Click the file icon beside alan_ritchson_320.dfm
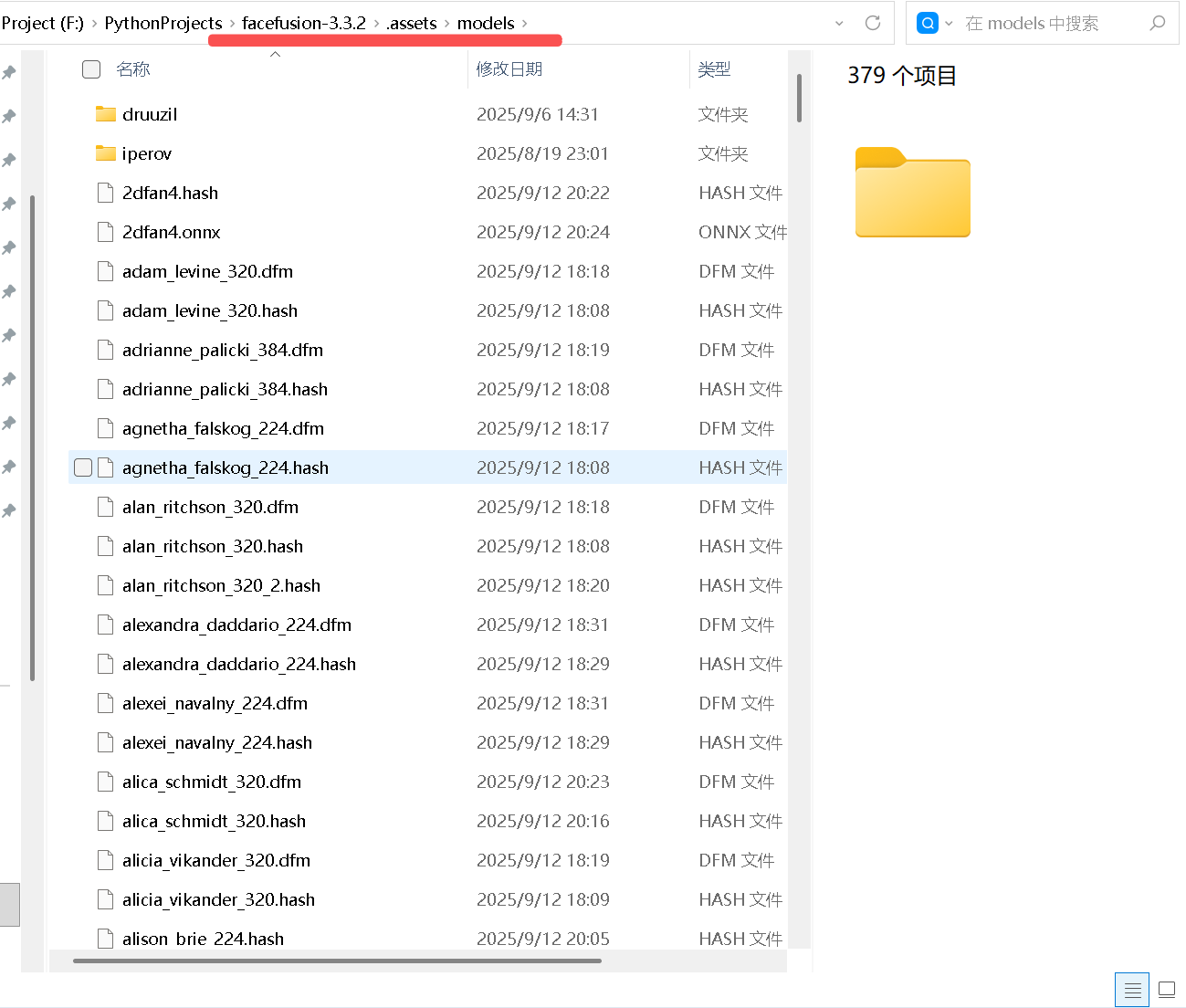The image size is (1186, 1008). (106, 507)
